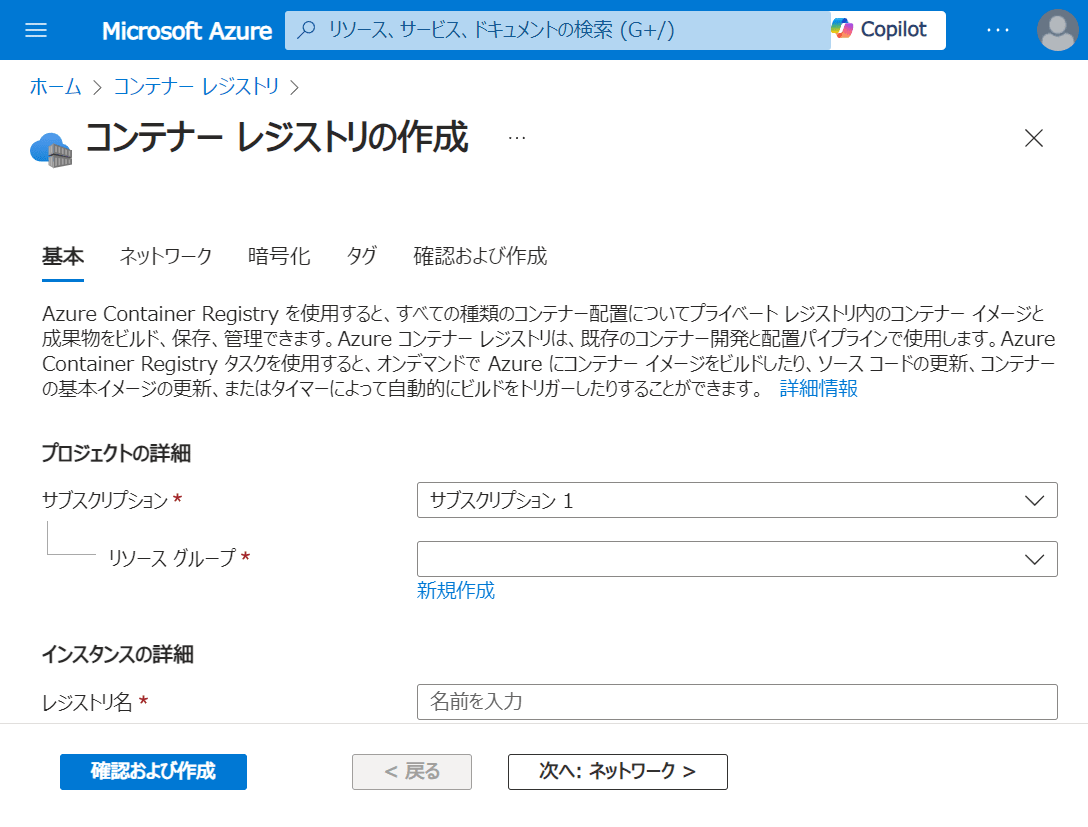The height and width of the screenshot is (827, 1088).
Task: Click the レジストリ名 field label
Action: point(87,702)
